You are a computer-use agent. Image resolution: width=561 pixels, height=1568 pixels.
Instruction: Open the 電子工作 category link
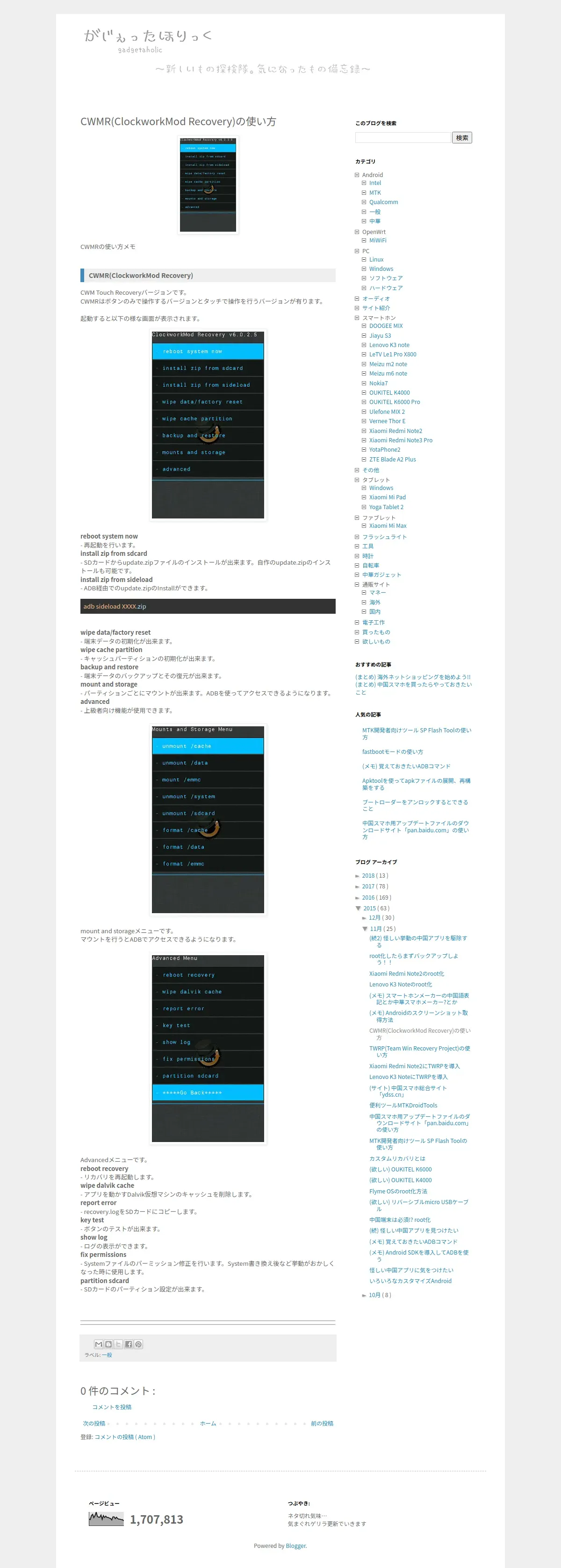[374, 623]
